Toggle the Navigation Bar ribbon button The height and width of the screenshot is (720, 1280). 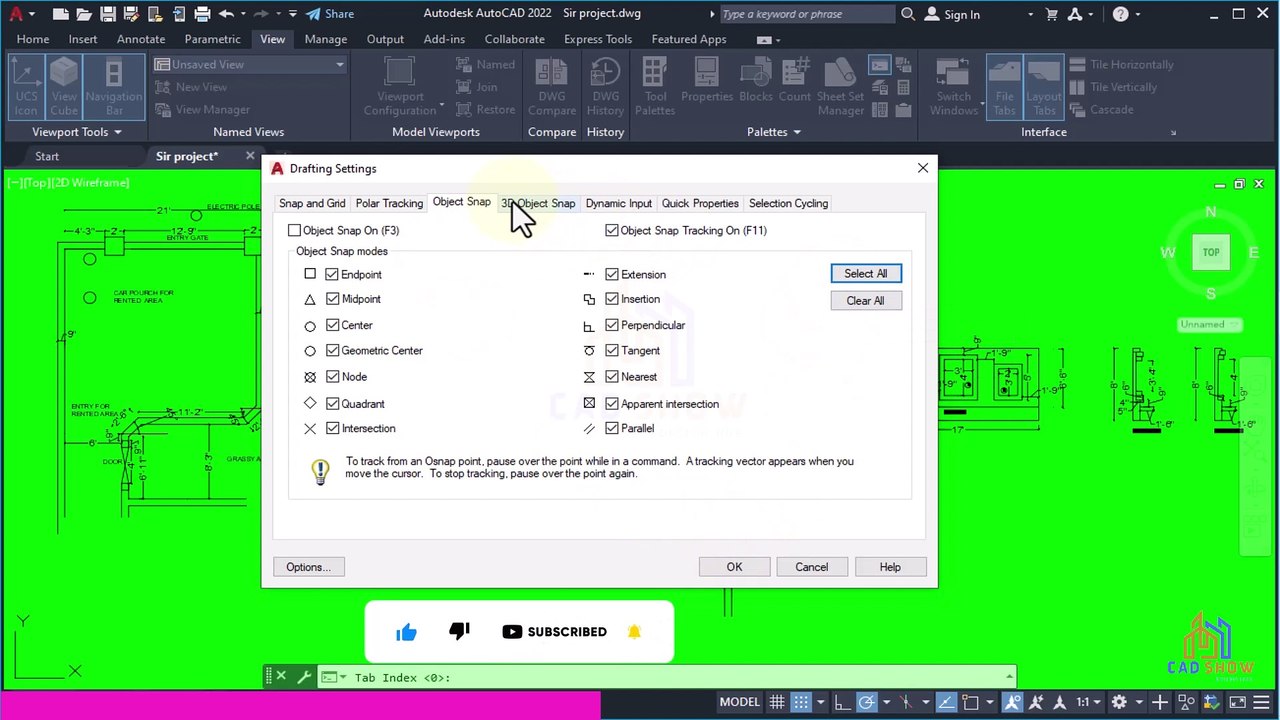tap(114, 86)
